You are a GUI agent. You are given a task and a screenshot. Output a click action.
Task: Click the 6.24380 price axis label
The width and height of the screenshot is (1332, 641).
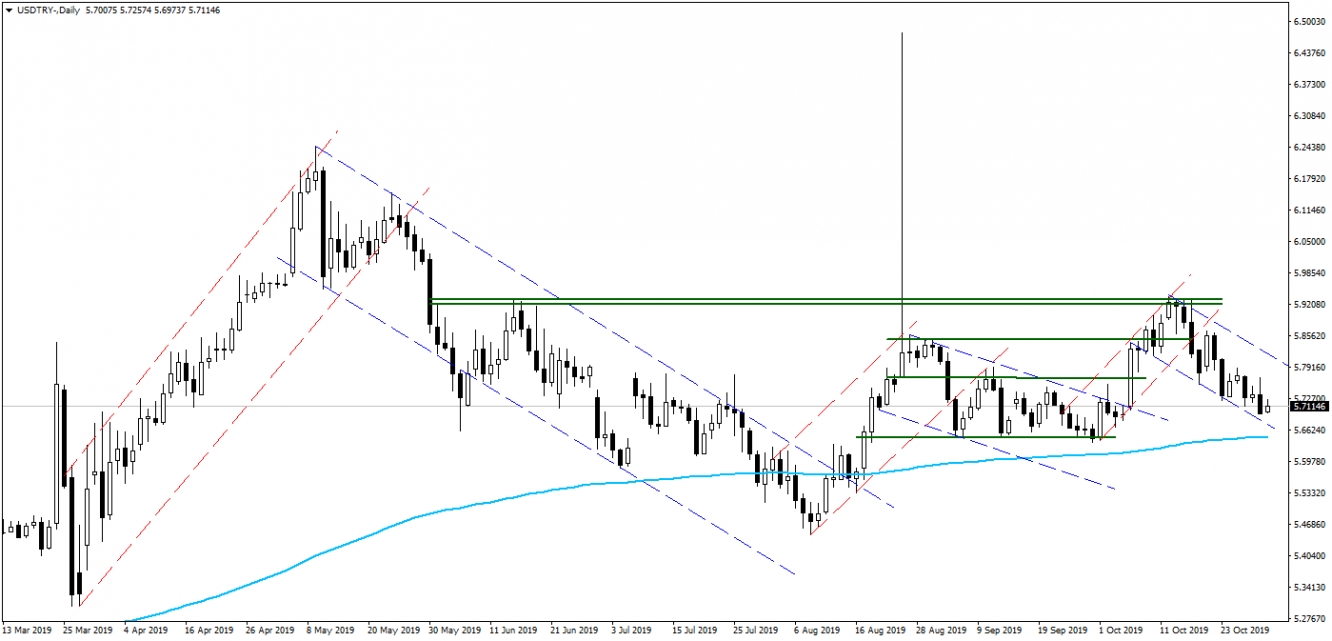pyautogui.click(x=1308, y=147)
